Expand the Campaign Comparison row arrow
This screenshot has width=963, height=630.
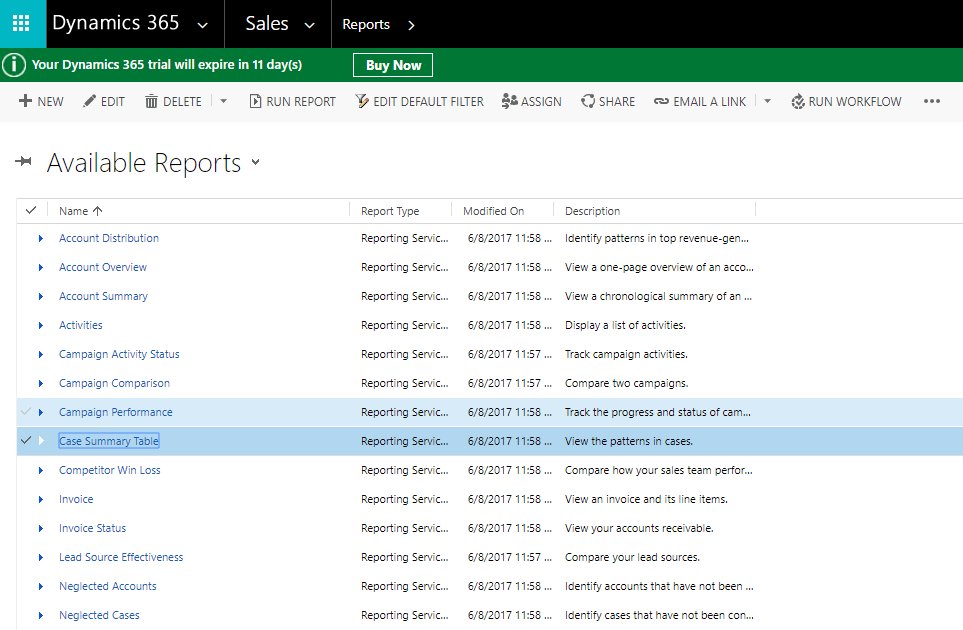click(41, 383)
